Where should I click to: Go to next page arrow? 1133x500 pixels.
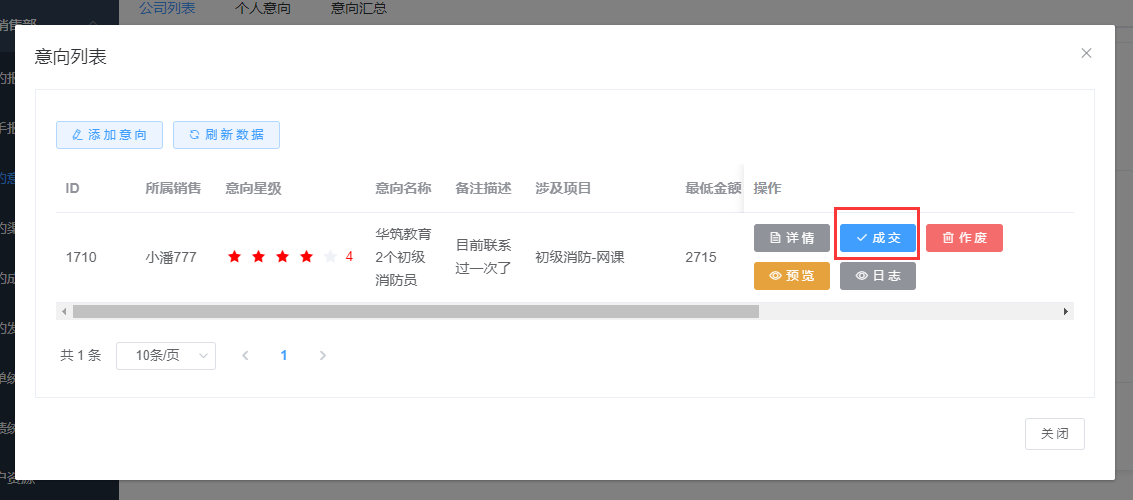322,356
